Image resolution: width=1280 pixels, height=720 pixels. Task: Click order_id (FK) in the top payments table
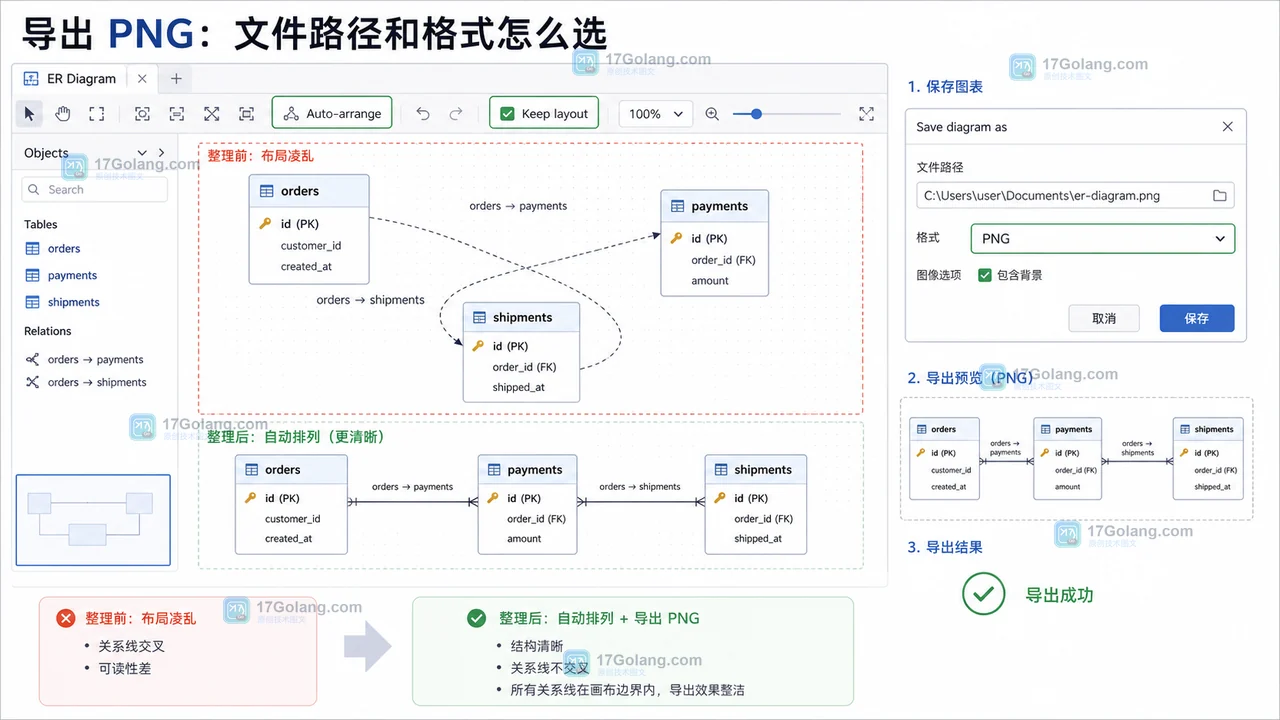click(723, 260)
